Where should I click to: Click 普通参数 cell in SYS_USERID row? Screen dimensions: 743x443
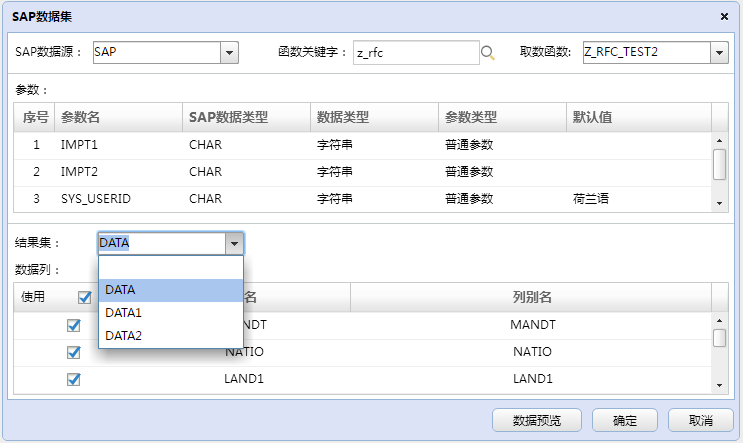pos(502,199)
